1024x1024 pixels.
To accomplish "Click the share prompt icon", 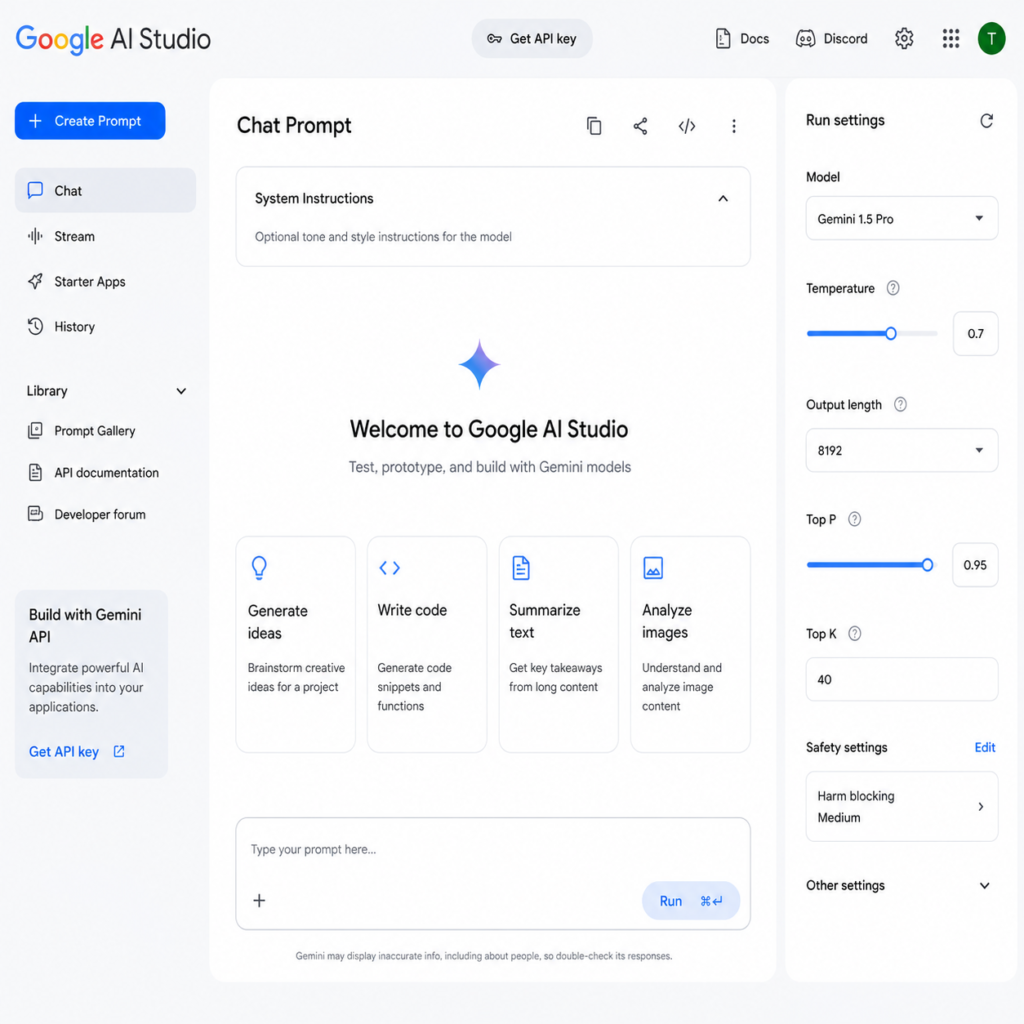I will click(x=640, y=126).
